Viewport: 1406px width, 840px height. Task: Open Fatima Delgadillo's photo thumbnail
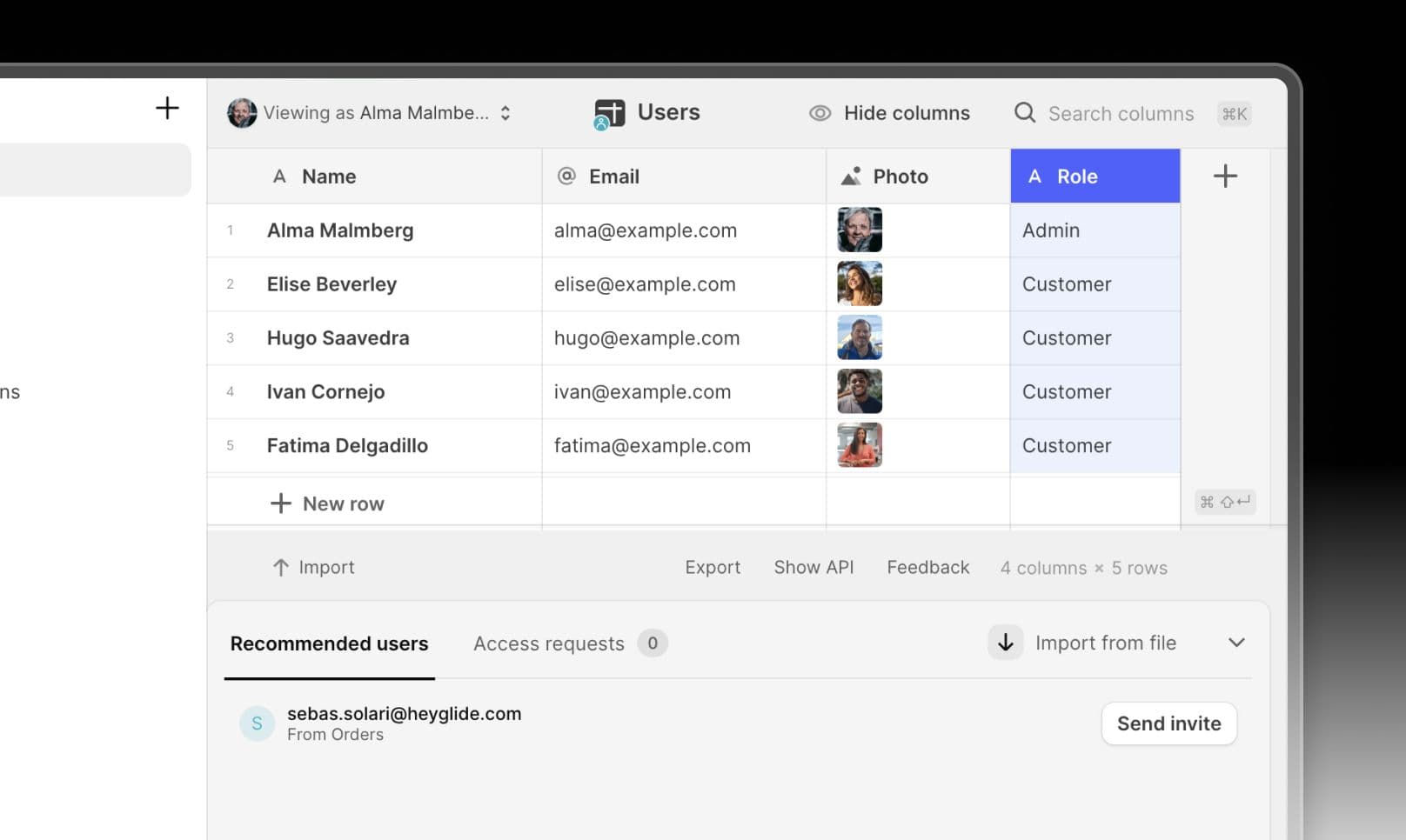[x=860, y=445]
